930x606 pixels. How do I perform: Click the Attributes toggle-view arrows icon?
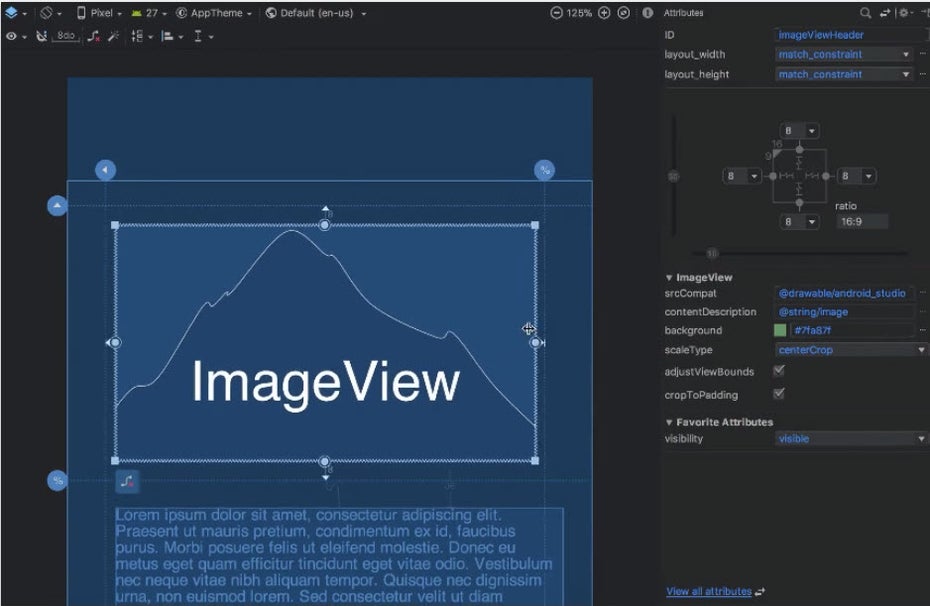tap(885, 12)
